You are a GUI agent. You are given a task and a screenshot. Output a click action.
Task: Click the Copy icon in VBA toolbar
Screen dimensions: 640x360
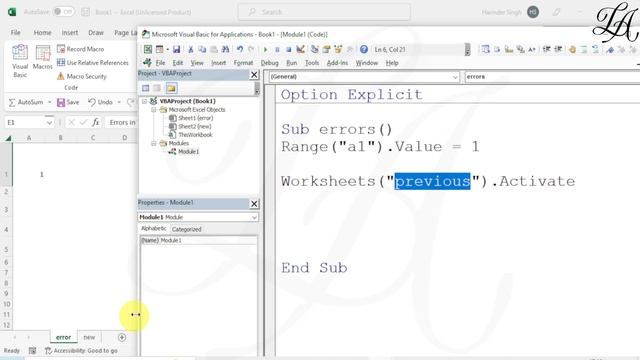point(202,49)
